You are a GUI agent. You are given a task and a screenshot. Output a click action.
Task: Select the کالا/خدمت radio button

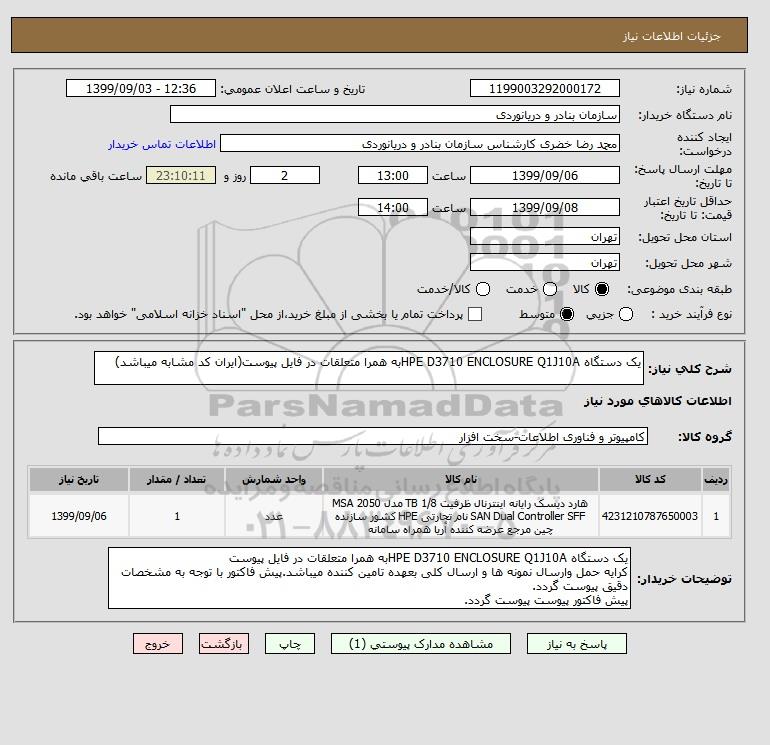483,289
